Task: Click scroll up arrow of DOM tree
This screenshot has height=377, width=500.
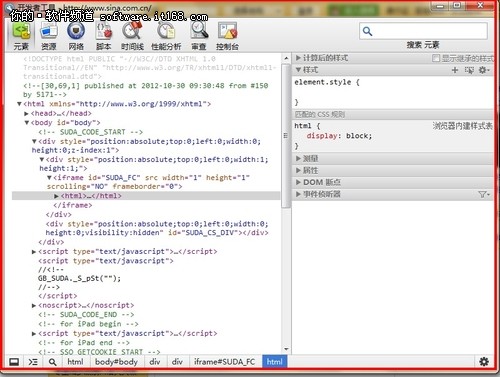Action: (x=286, y=58)
